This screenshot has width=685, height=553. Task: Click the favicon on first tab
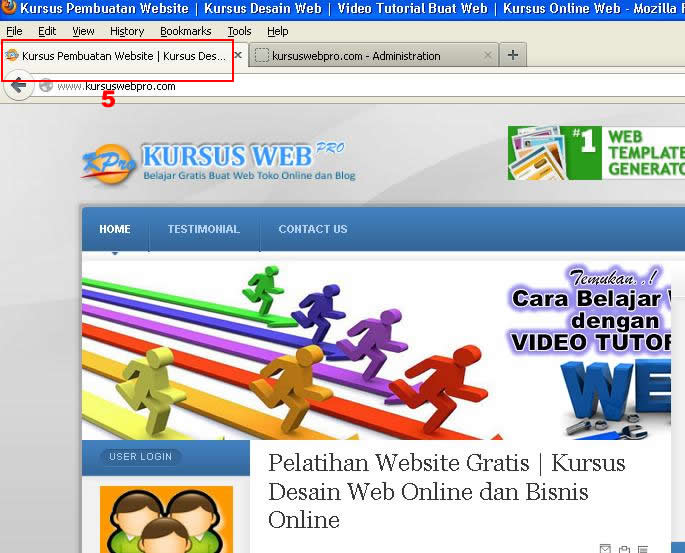click(12, 55)
